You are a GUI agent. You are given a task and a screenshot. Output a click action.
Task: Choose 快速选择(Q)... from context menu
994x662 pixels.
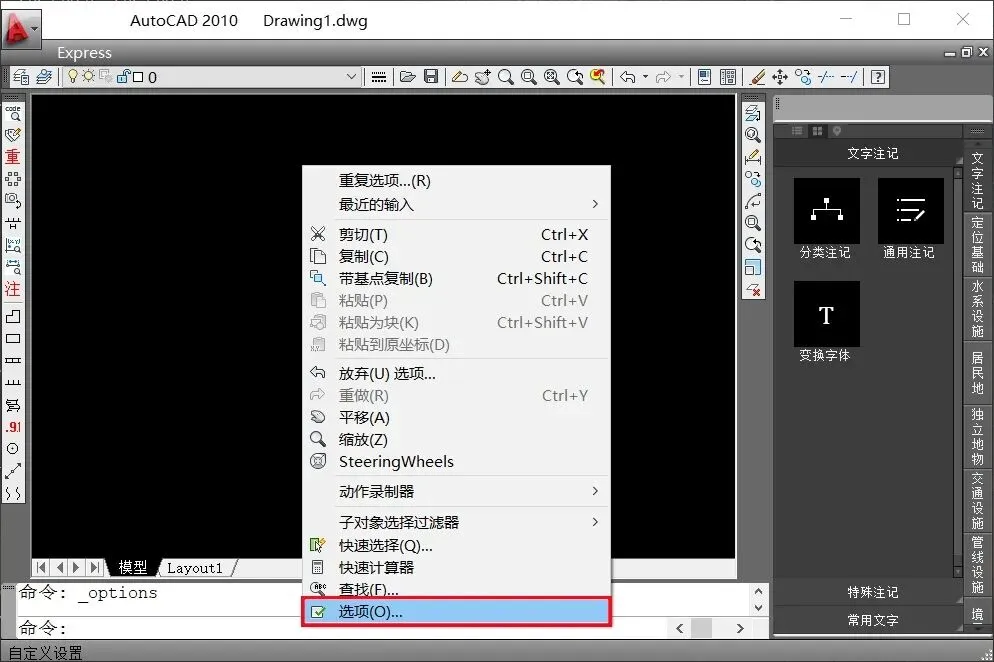456,545
